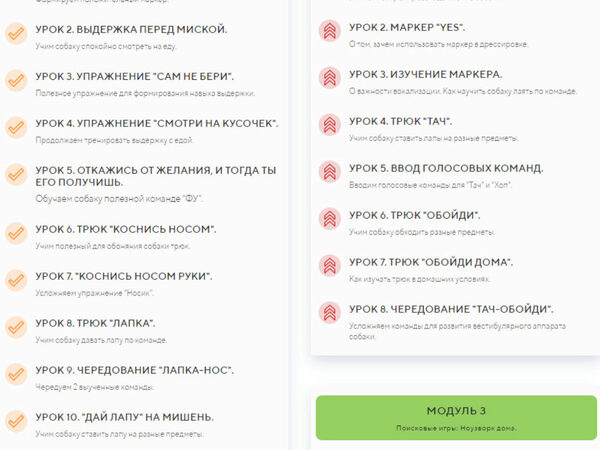
Task: Click description "Учим собаку давать лапу по команде"
Action: (x=101, y=340)
